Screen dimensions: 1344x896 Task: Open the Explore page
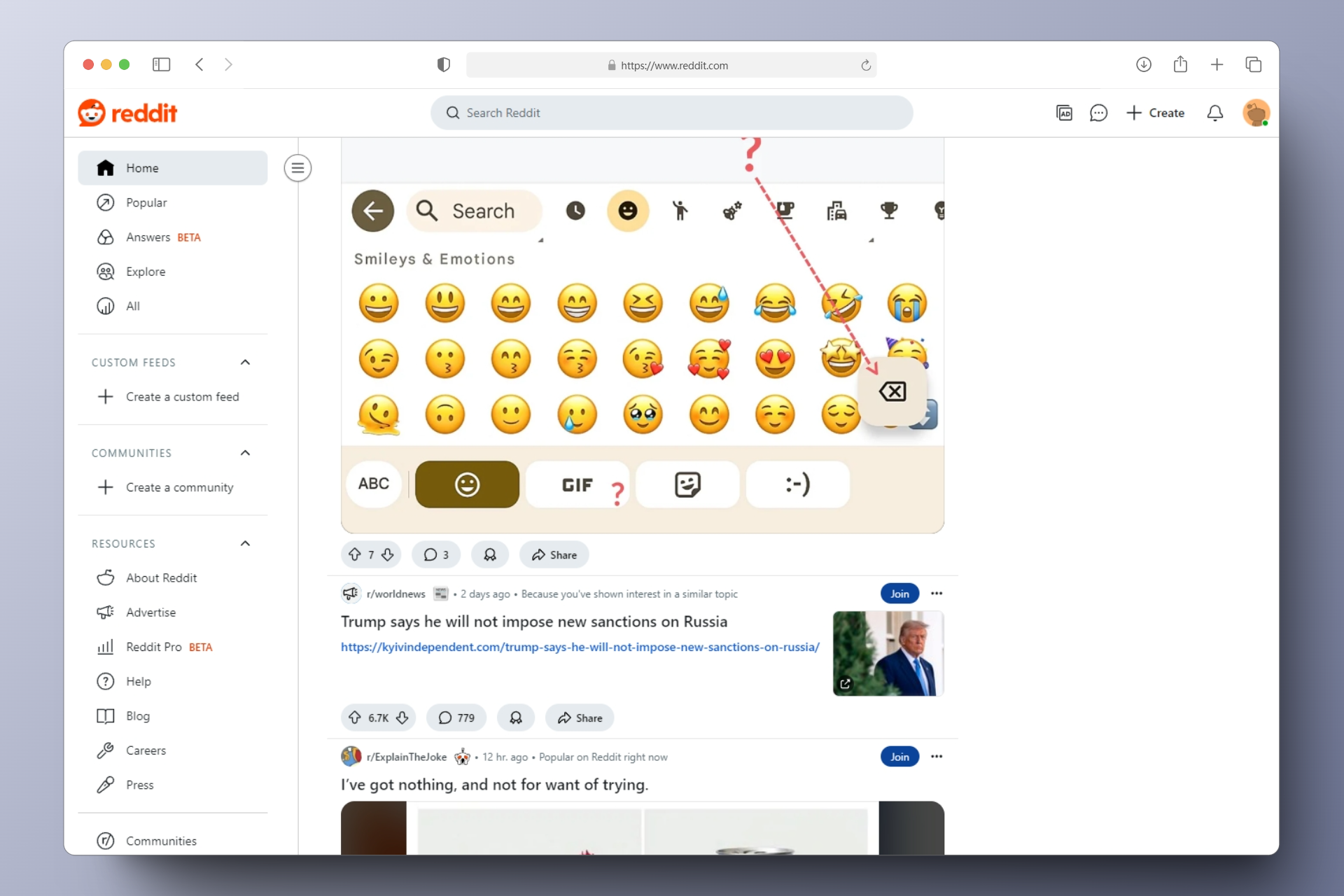pyautogui.click(x=173, y=272)
